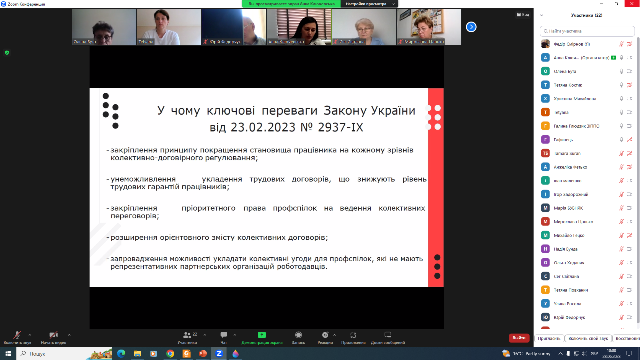Screen dimensions: 640x360
Task: Toggle microphone icon in blue Т participant row
Action: (622, 85)
